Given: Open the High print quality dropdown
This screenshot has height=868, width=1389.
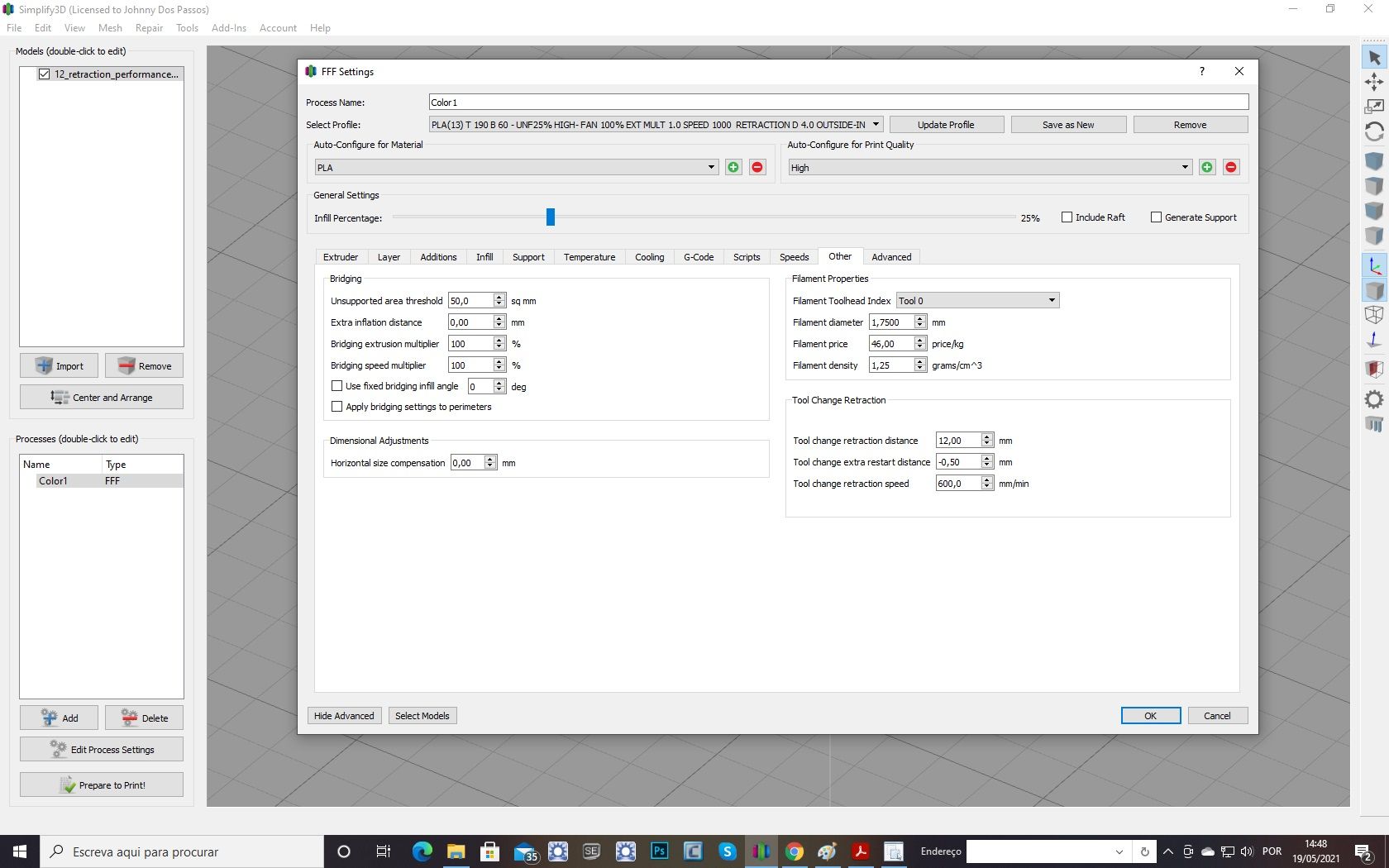Looking at the screenshot, I should 990,167.
